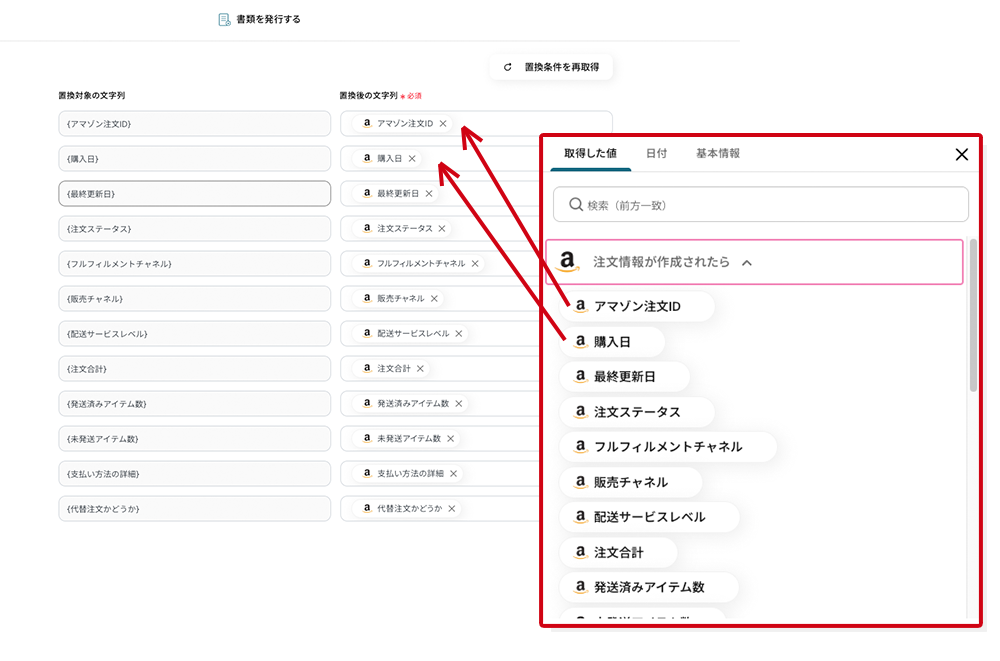
Task: Click the {最終更新日} target string field
Action: [x=195, y=194]
